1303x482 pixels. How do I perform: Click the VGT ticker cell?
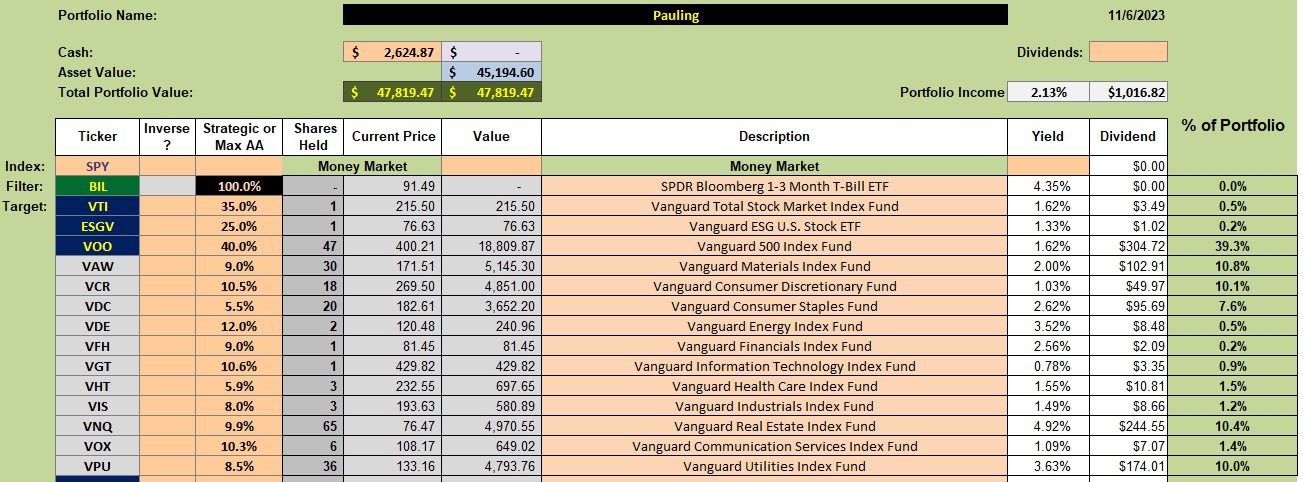coord(97,366)
